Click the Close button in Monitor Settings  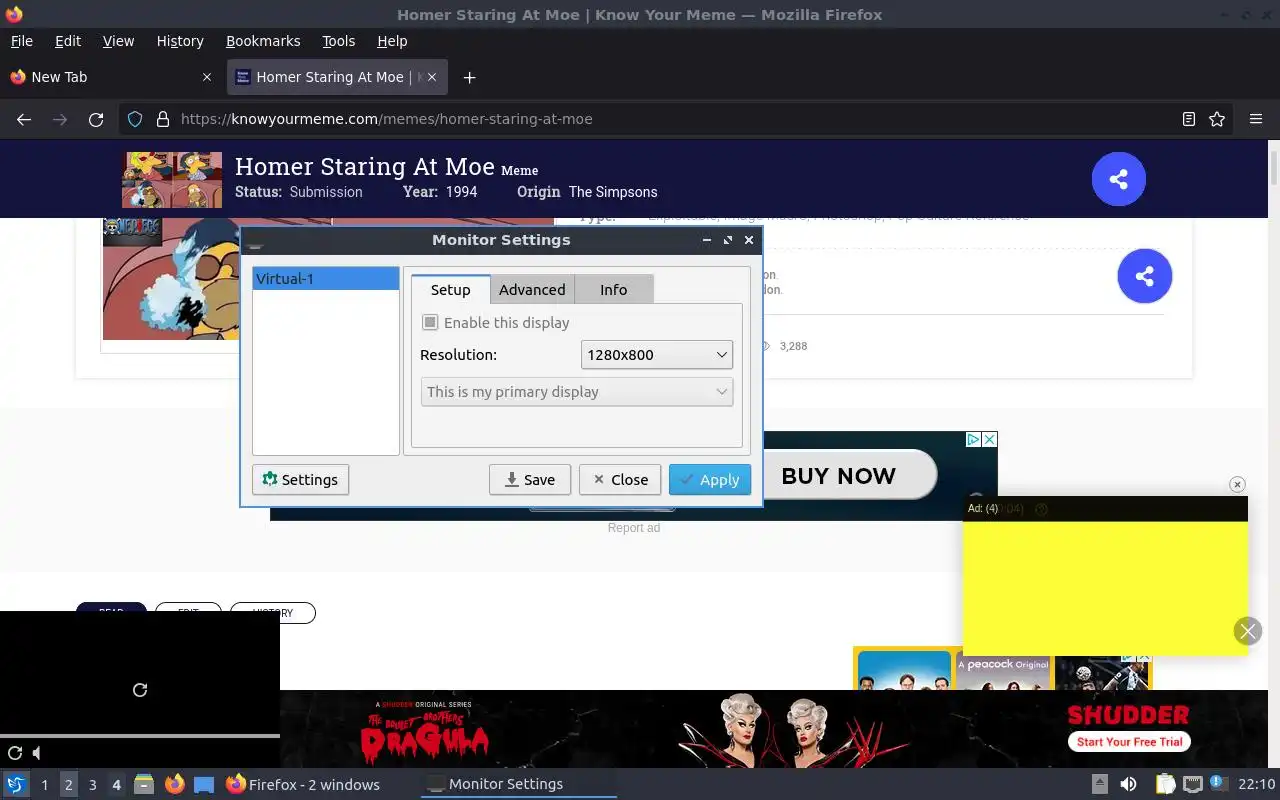point(620,480)
